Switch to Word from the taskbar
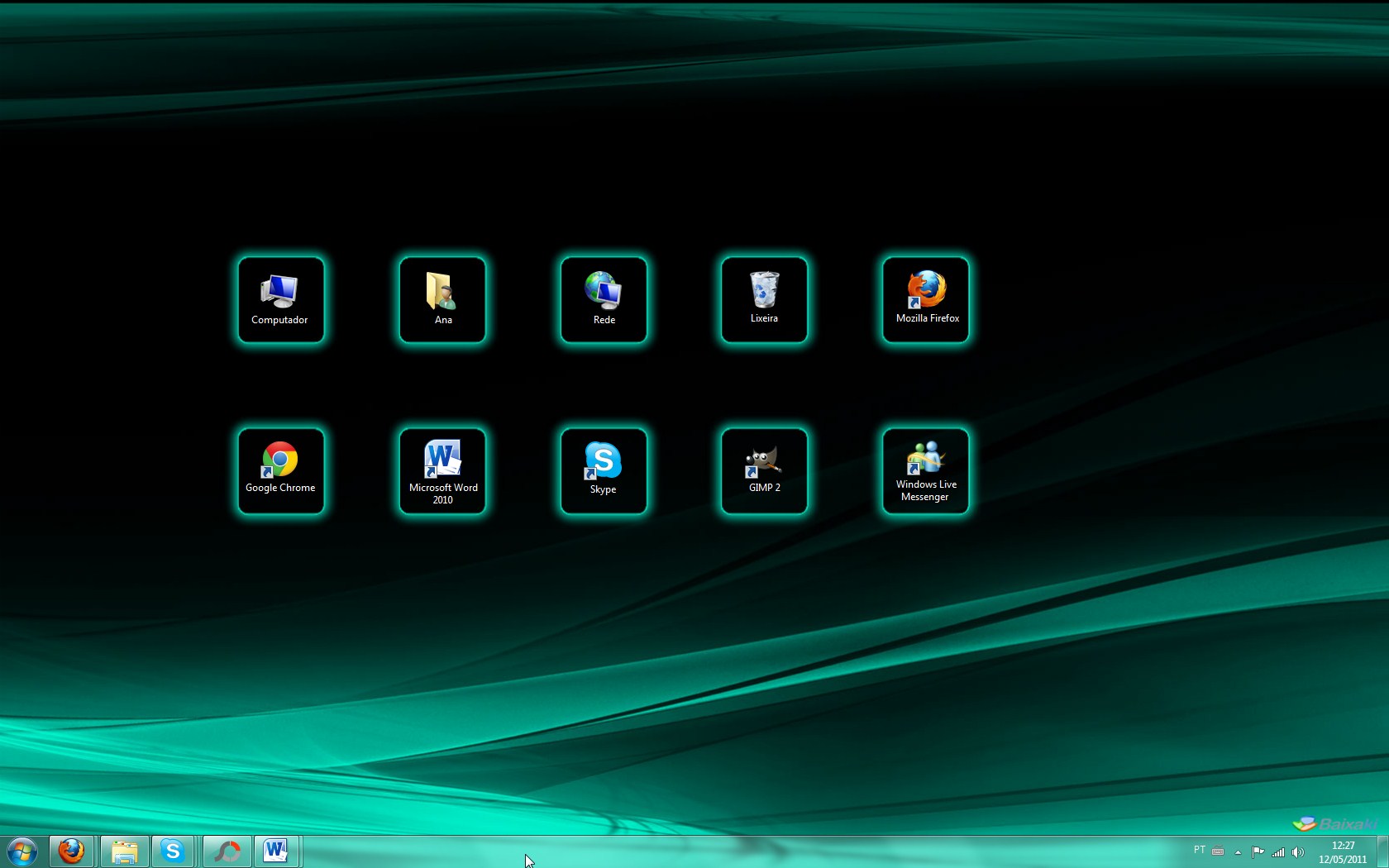 [276, 851]
